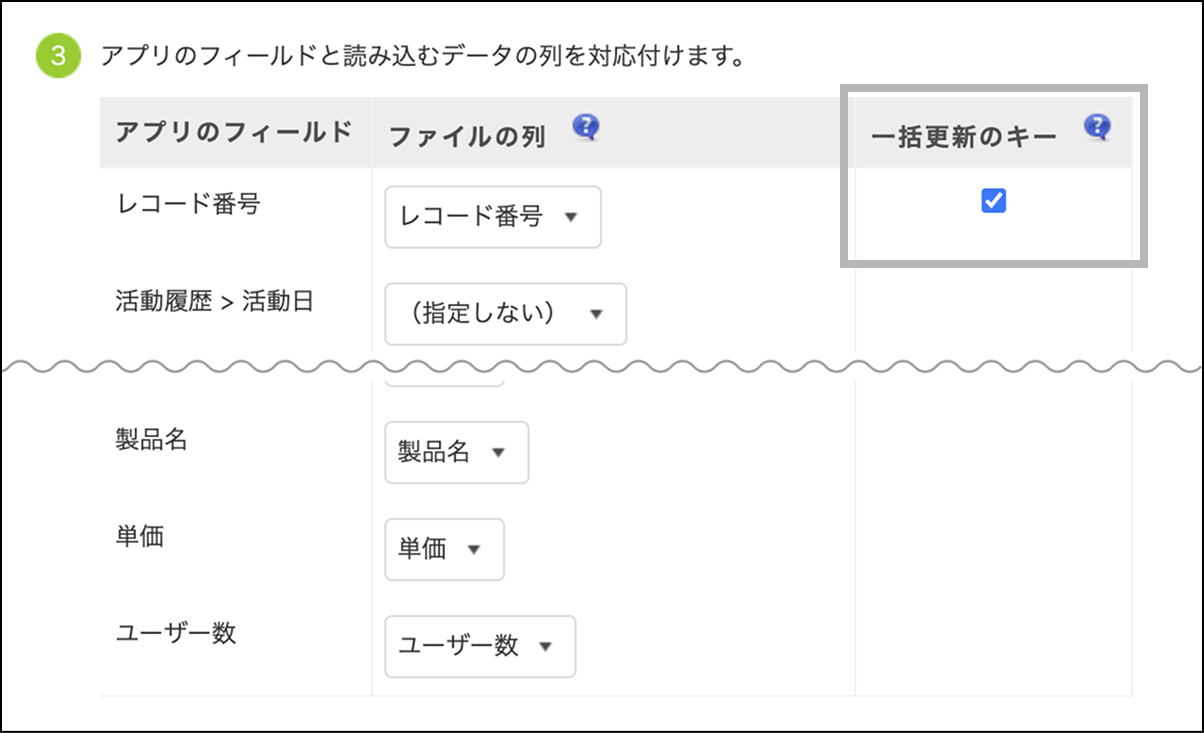Image resolution: width=1204 pixels, height=733 pixels.
Task: Uncheck the レコード番号 bulk update key checkbox
Action: [x=994, y=202]
